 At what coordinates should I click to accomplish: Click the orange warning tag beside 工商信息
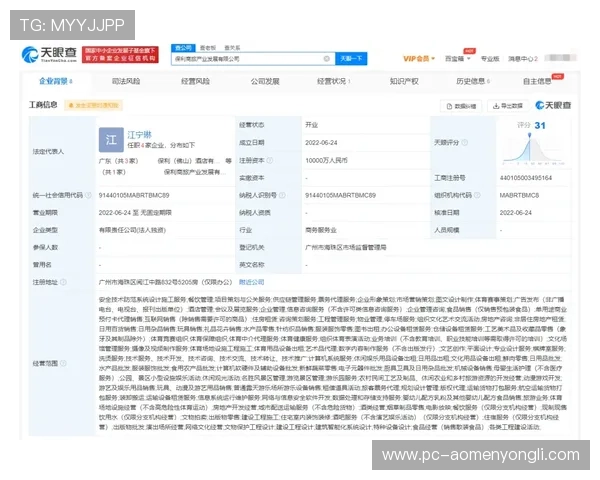[93, 105]
